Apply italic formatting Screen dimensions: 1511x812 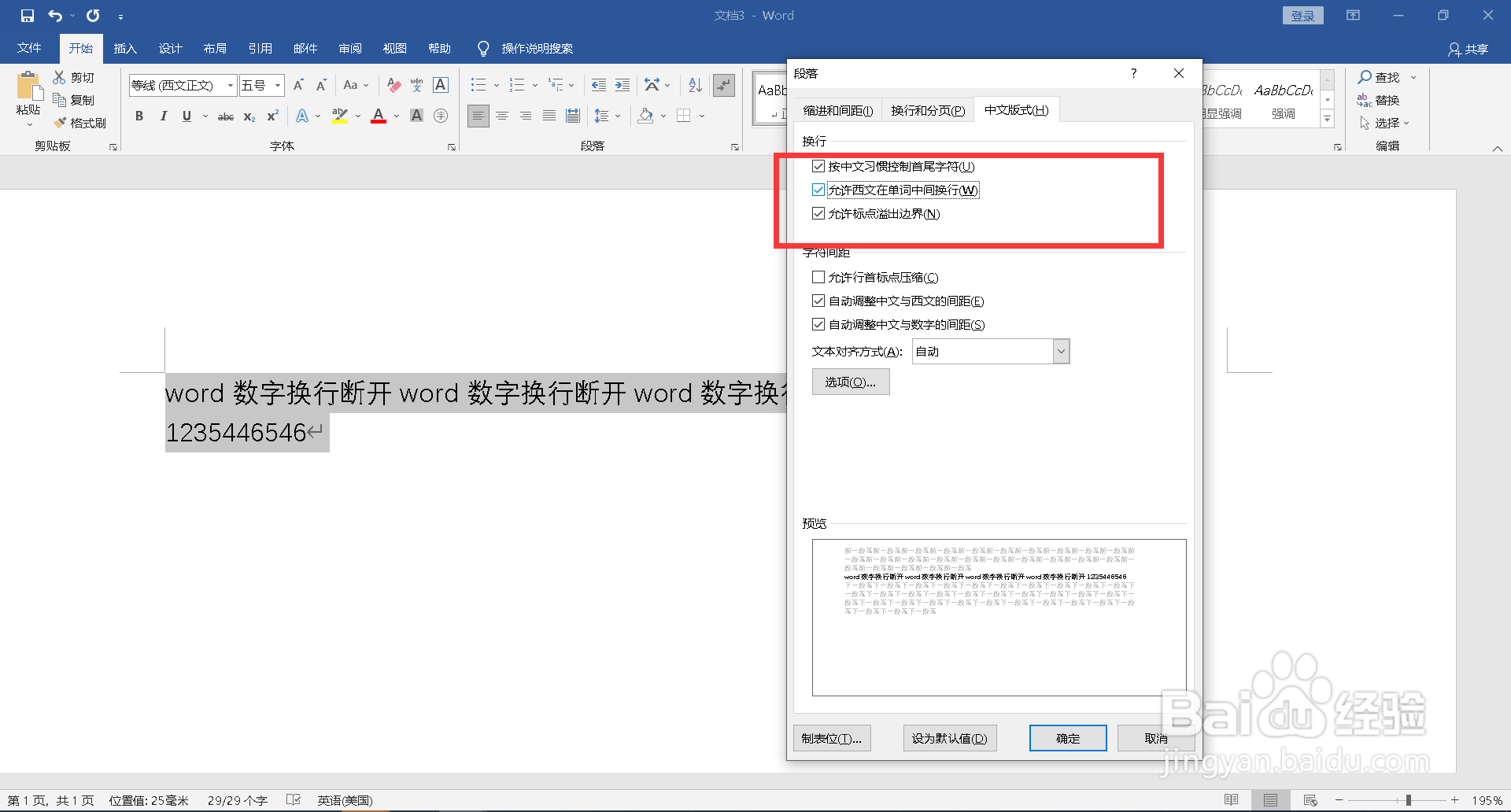[163, 116]
